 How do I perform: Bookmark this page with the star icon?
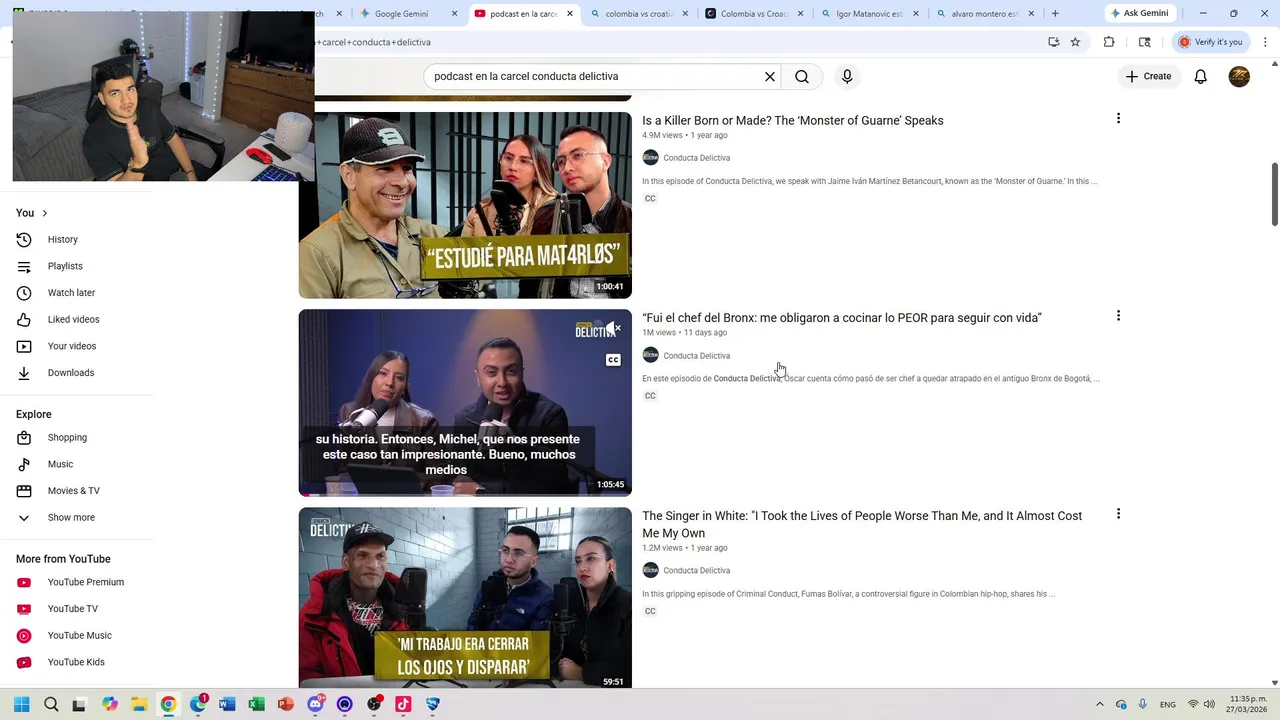pos(1075,42)
